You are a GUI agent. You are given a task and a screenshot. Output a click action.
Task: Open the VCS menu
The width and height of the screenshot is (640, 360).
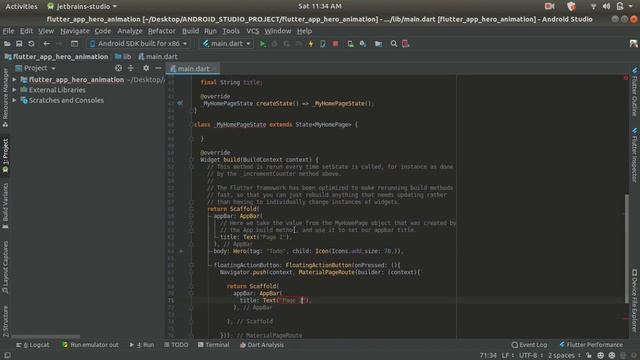coord(252,31)
